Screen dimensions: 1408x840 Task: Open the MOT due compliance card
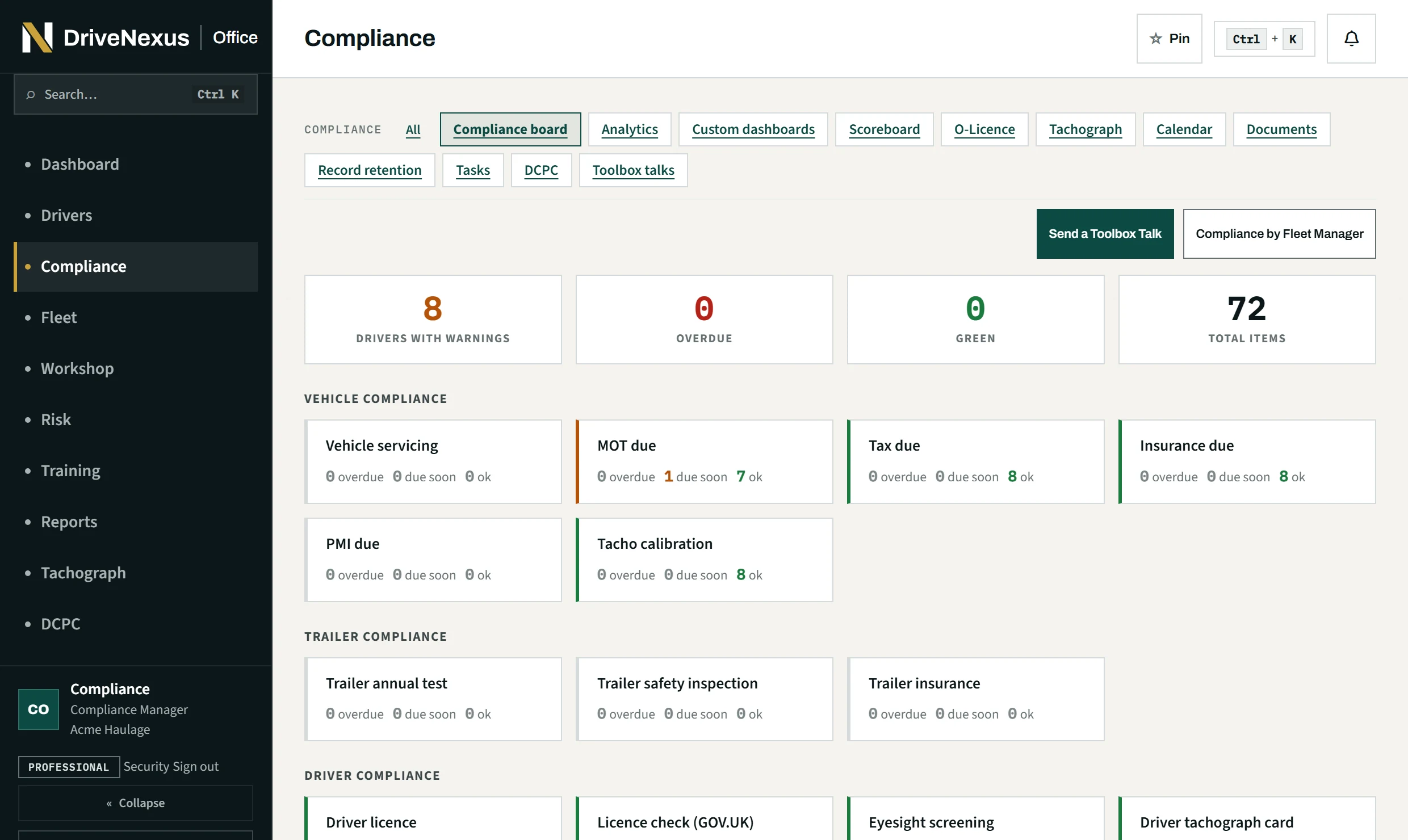click(x=704, y=461)
